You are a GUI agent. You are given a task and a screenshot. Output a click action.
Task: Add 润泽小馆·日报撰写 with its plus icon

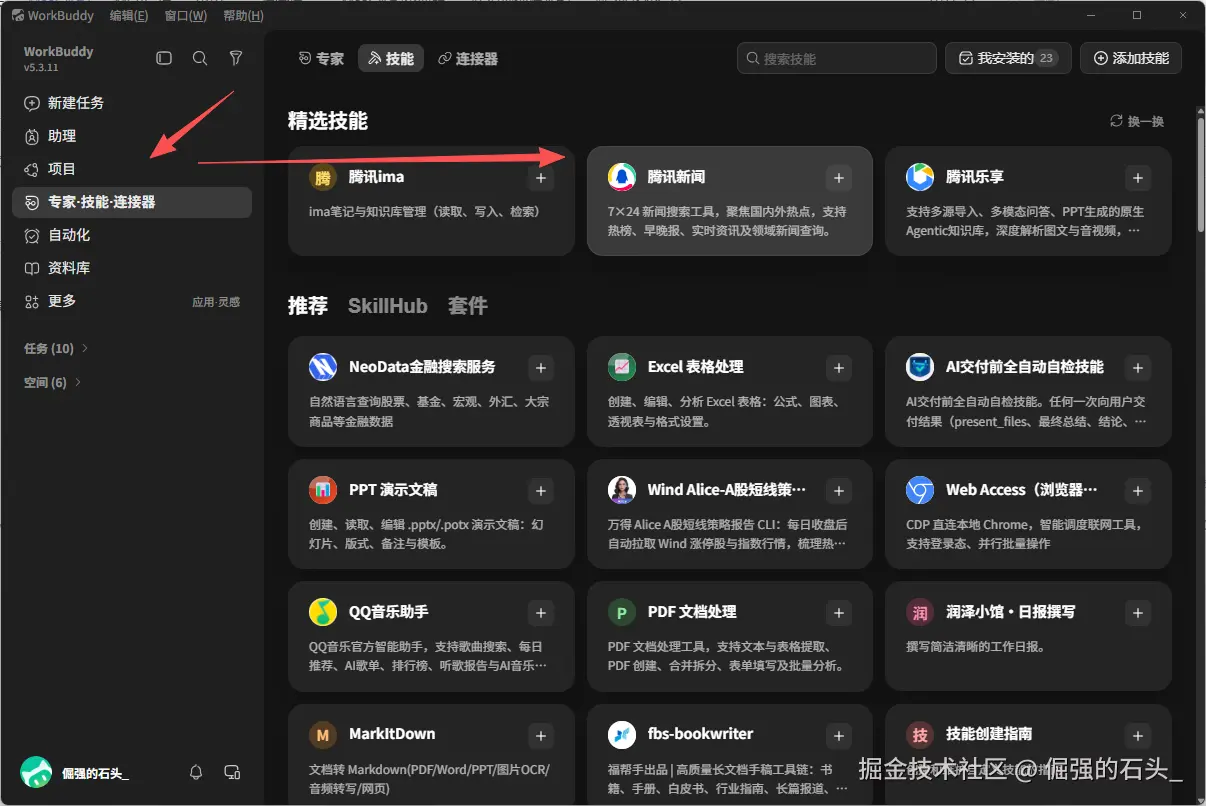(1137, 613)
